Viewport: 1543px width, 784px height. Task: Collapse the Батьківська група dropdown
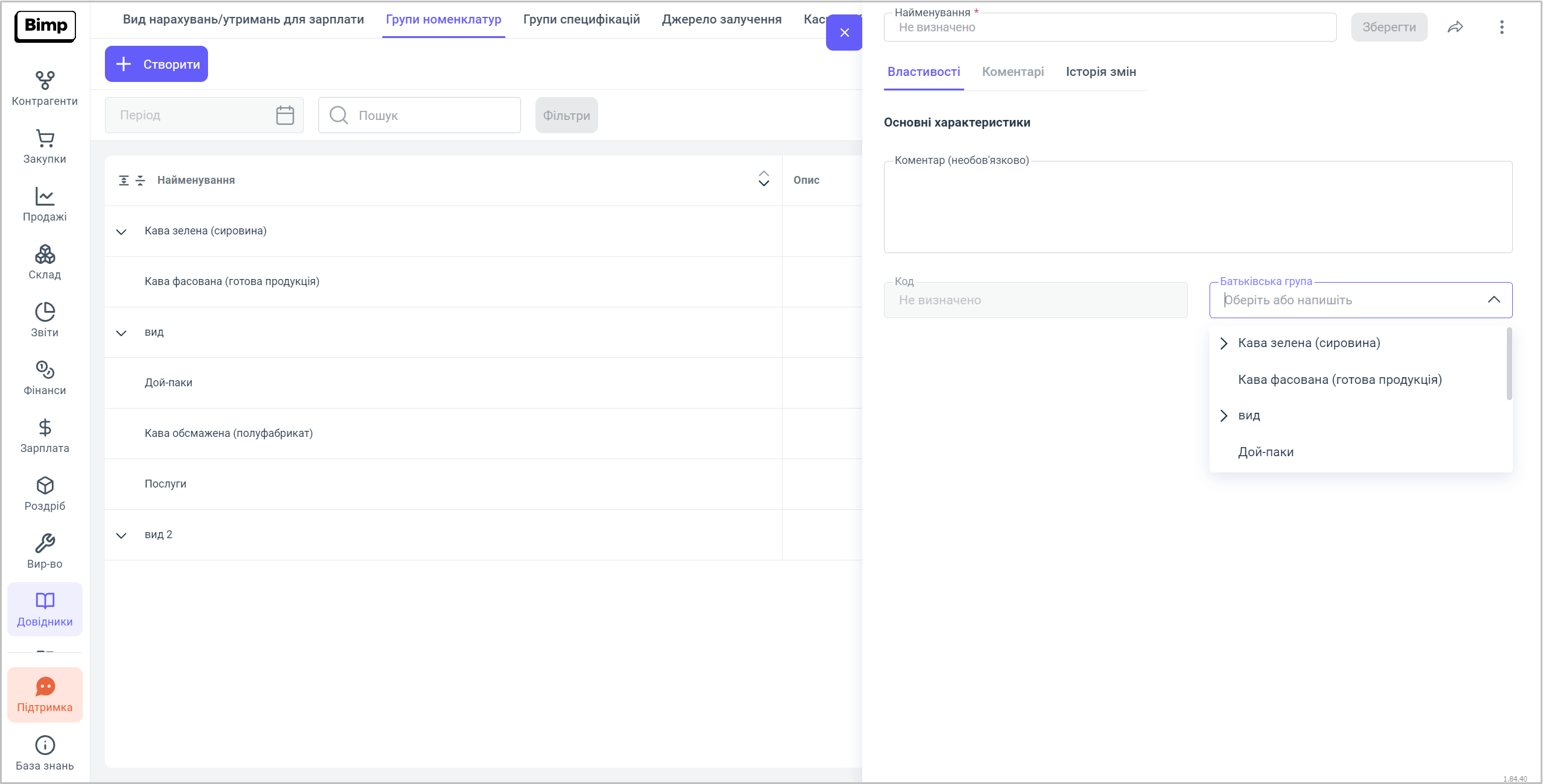[x=1494, y=300]
